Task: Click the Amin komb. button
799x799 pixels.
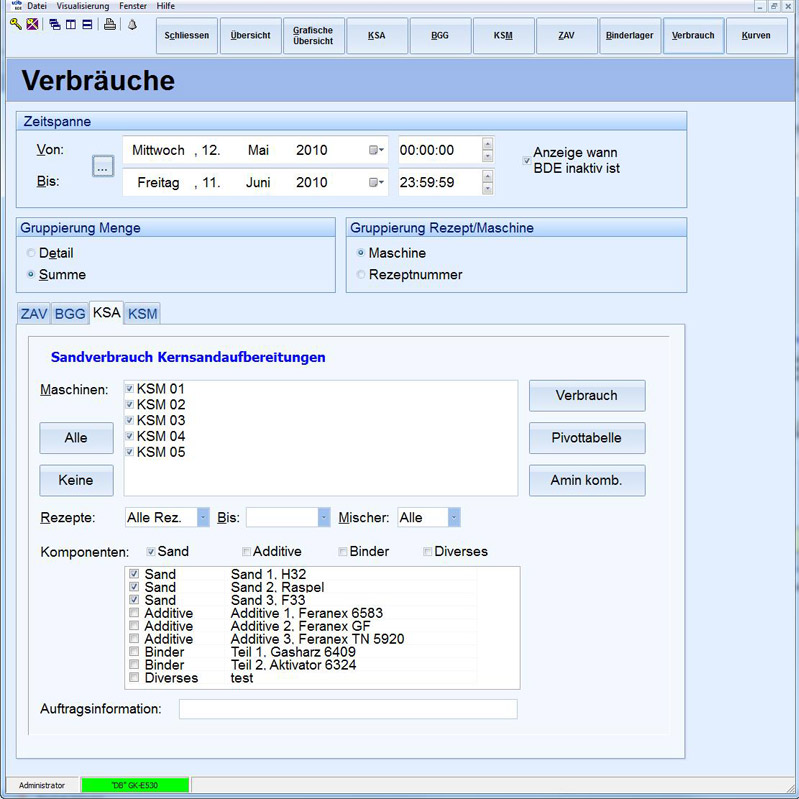Action: click(587, 480)
